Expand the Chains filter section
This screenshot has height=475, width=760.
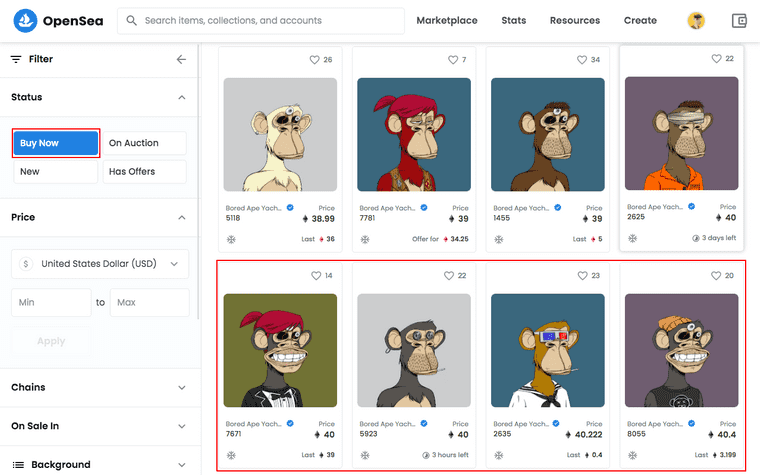99,387
